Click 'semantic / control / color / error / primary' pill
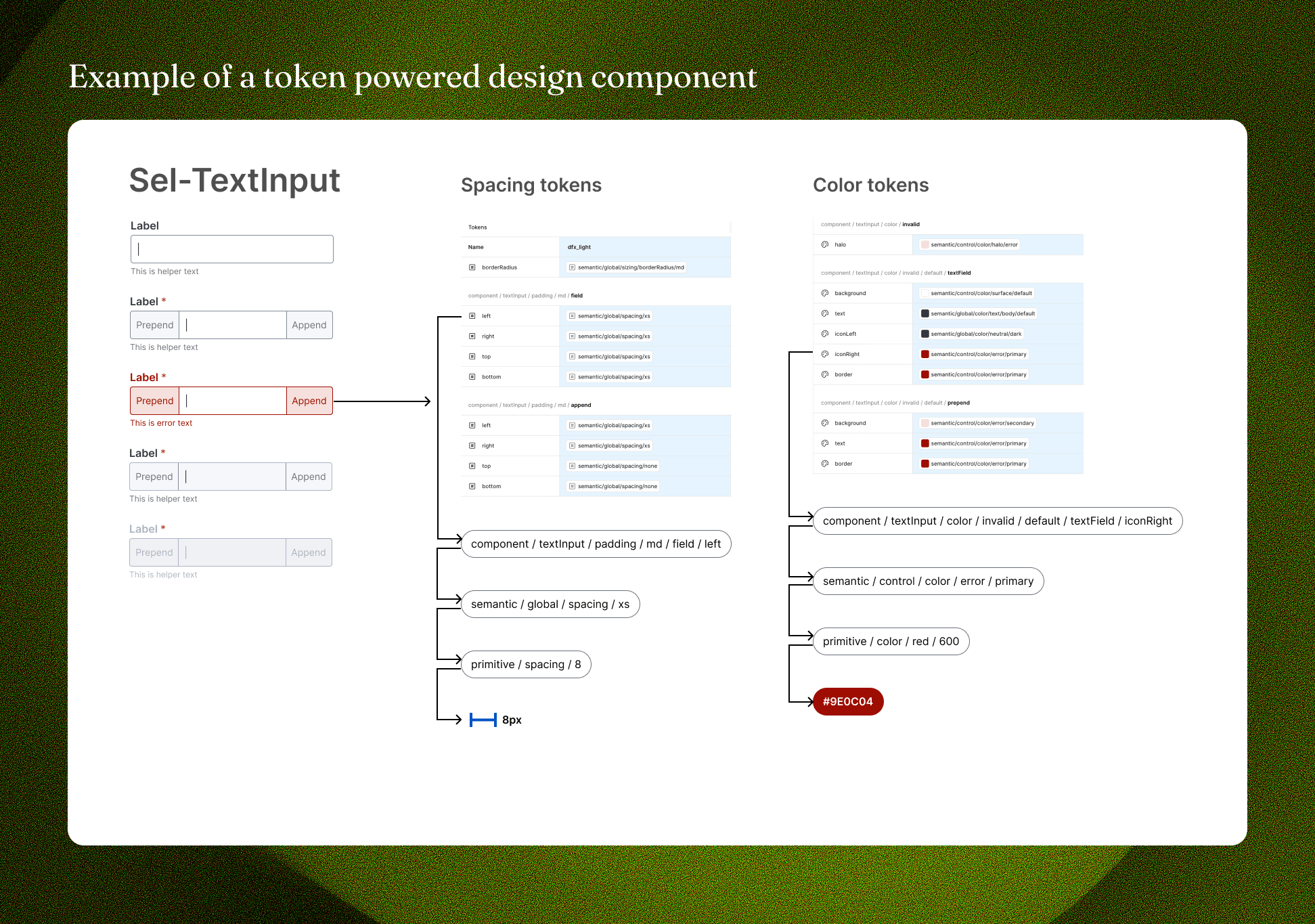Image resolution: width=1315 pixels, height=924 pixels. pyautogui.click(x=928, y=581)
